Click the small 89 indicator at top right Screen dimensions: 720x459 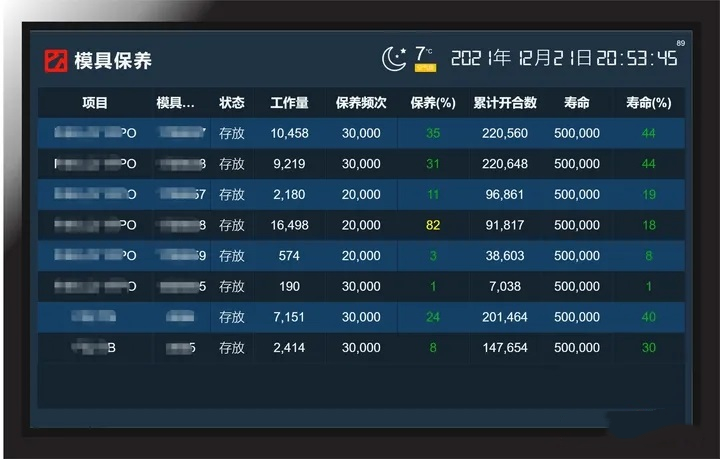pyautogui.click(x=681, y=43)
